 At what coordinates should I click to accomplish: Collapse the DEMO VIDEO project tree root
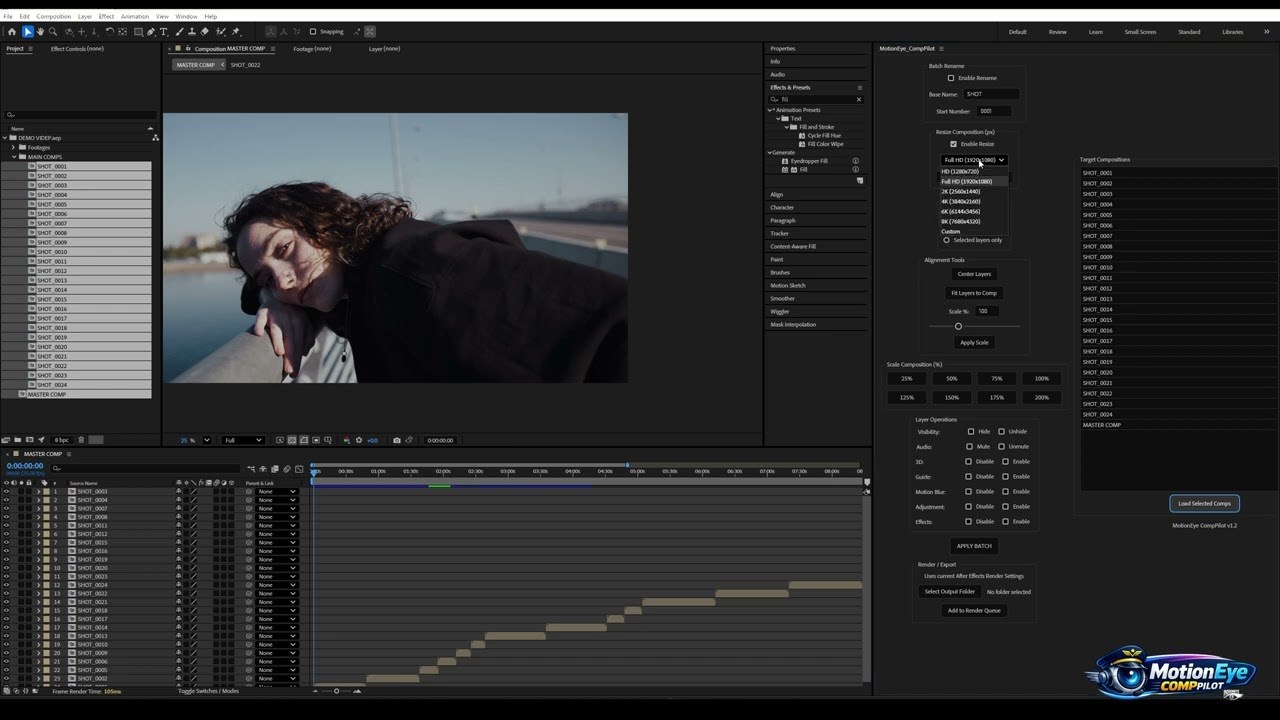click(x=5, y=138)
